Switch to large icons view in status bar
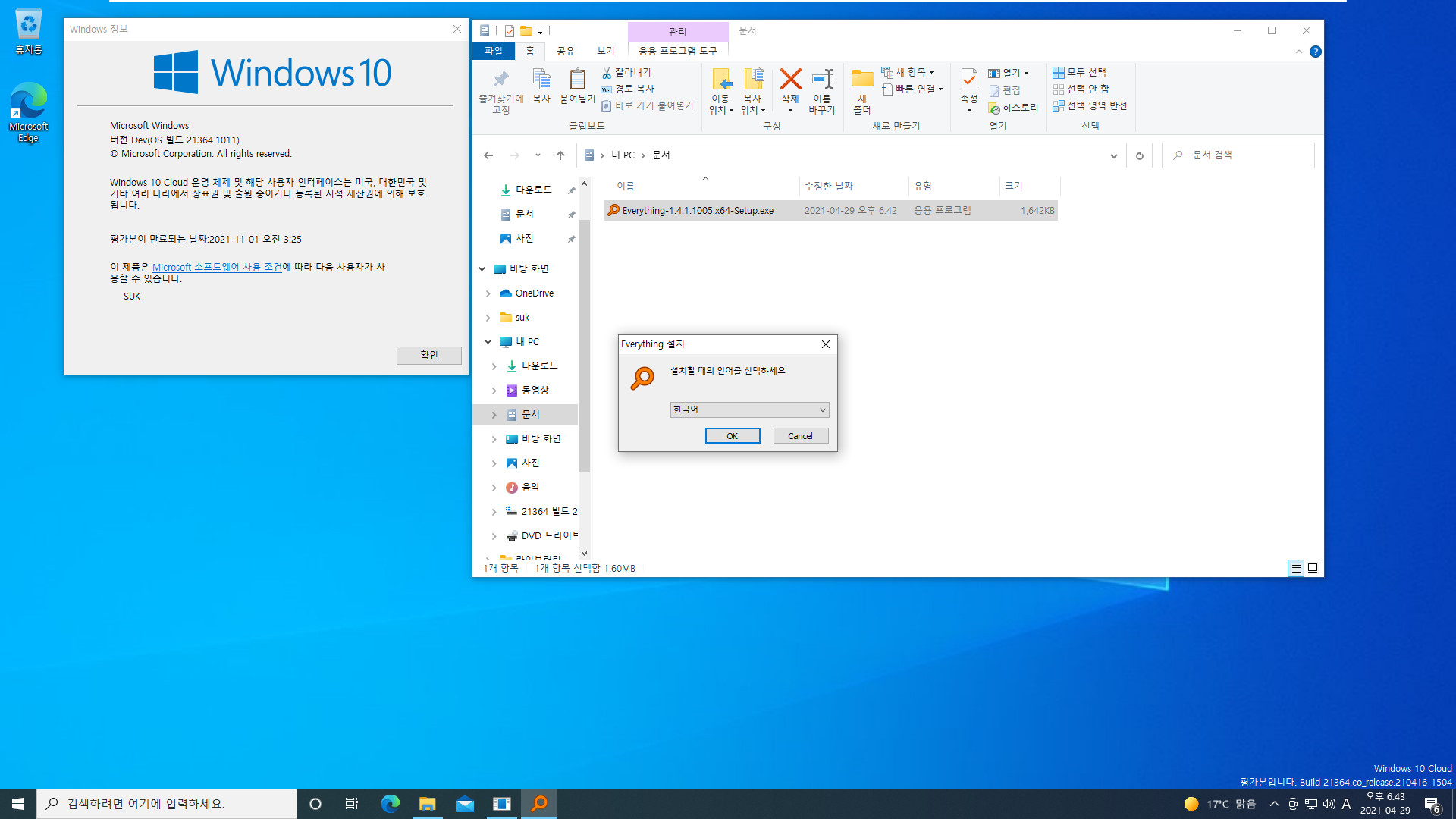Viewport: 1456px width, 819px height. click(x=1313, y=568)
